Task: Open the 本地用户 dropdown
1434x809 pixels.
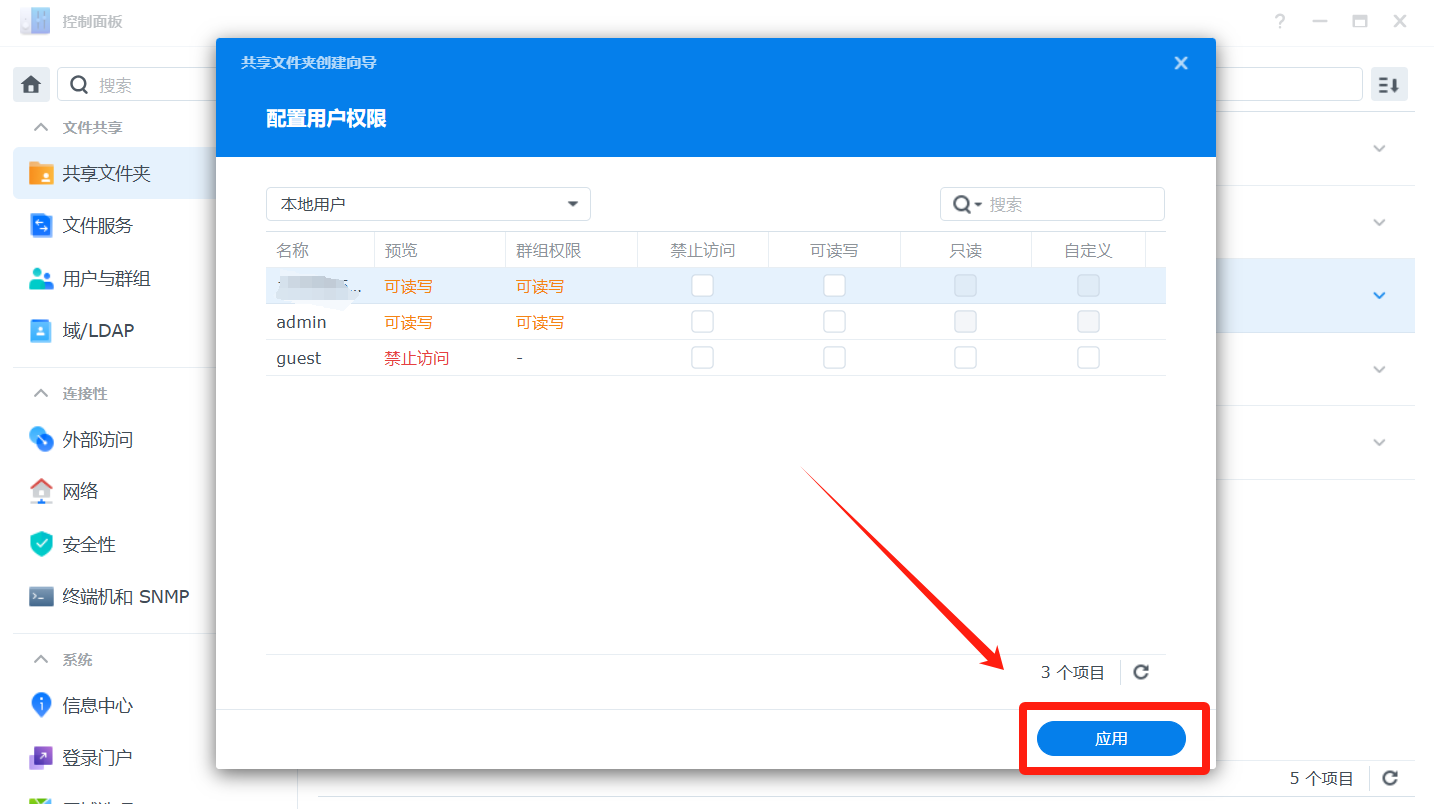Action: (x=428, y=204)
